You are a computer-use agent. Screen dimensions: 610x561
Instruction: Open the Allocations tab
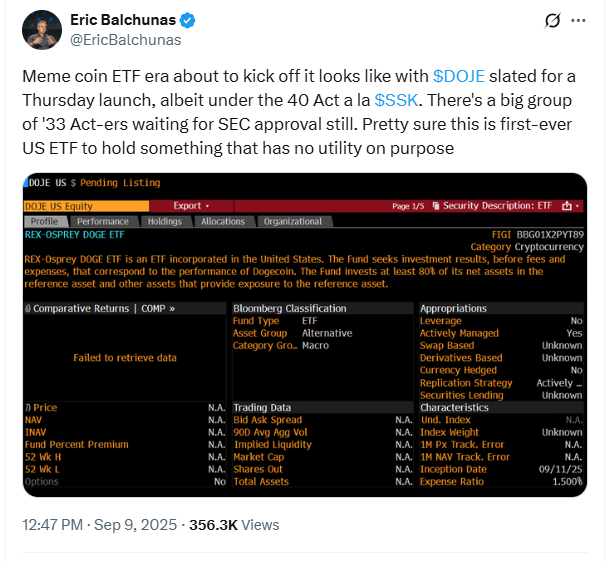tap(223, 221)
